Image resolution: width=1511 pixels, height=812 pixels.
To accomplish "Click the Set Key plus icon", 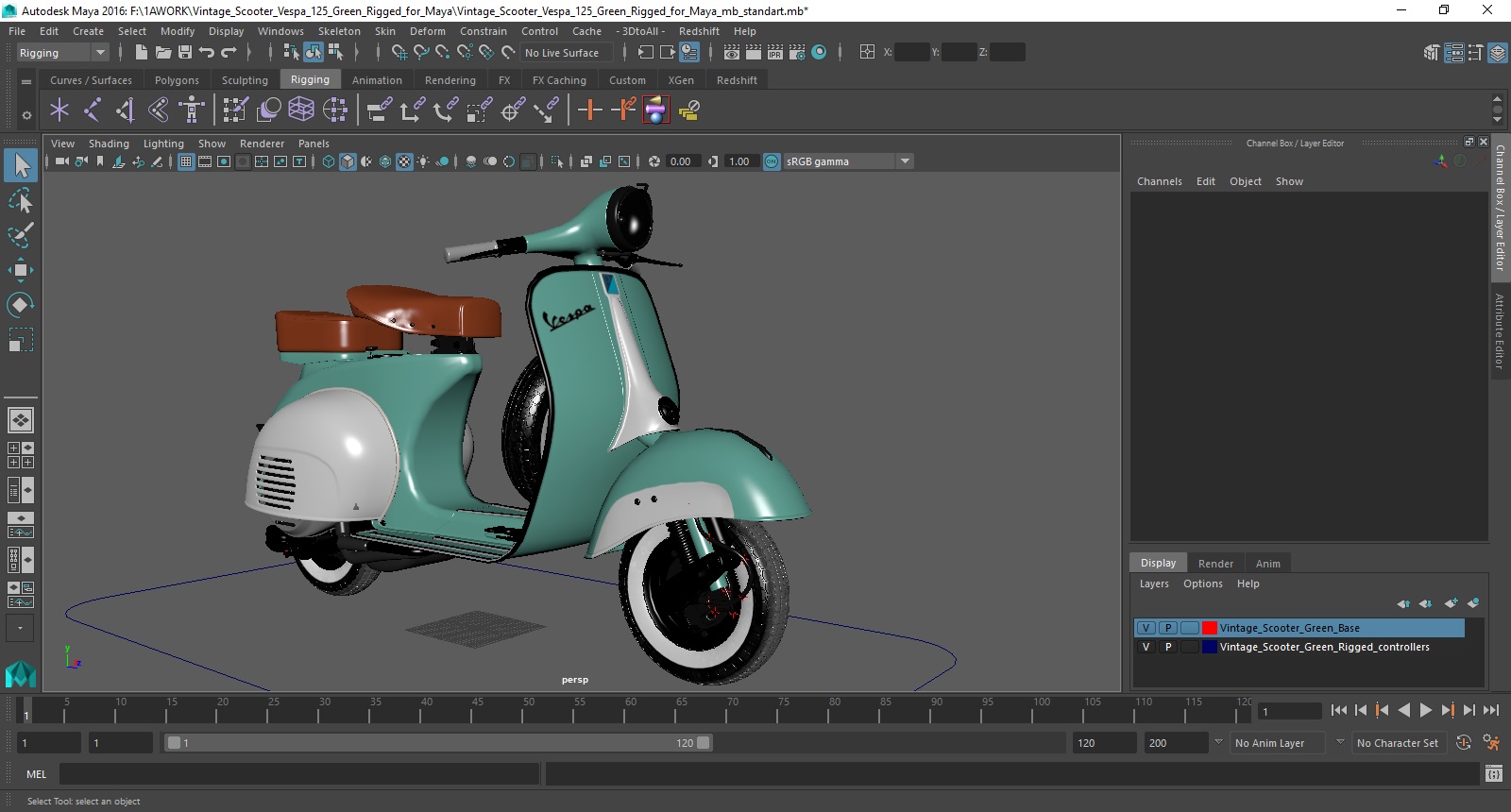I will tap(590, 110).
